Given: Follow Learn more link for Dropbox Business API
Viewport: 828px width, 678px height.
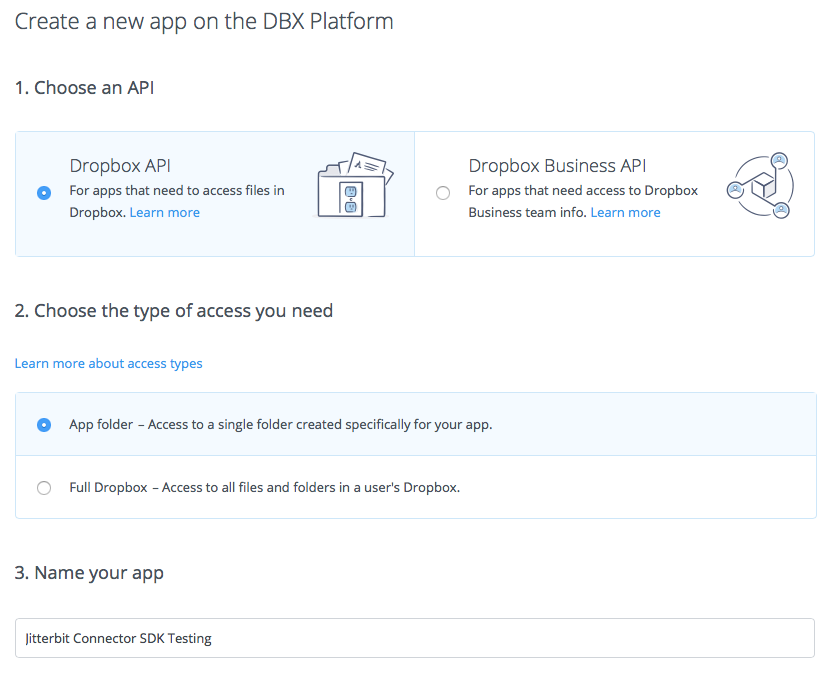Looking at the screenshot, I should point(625,212).
